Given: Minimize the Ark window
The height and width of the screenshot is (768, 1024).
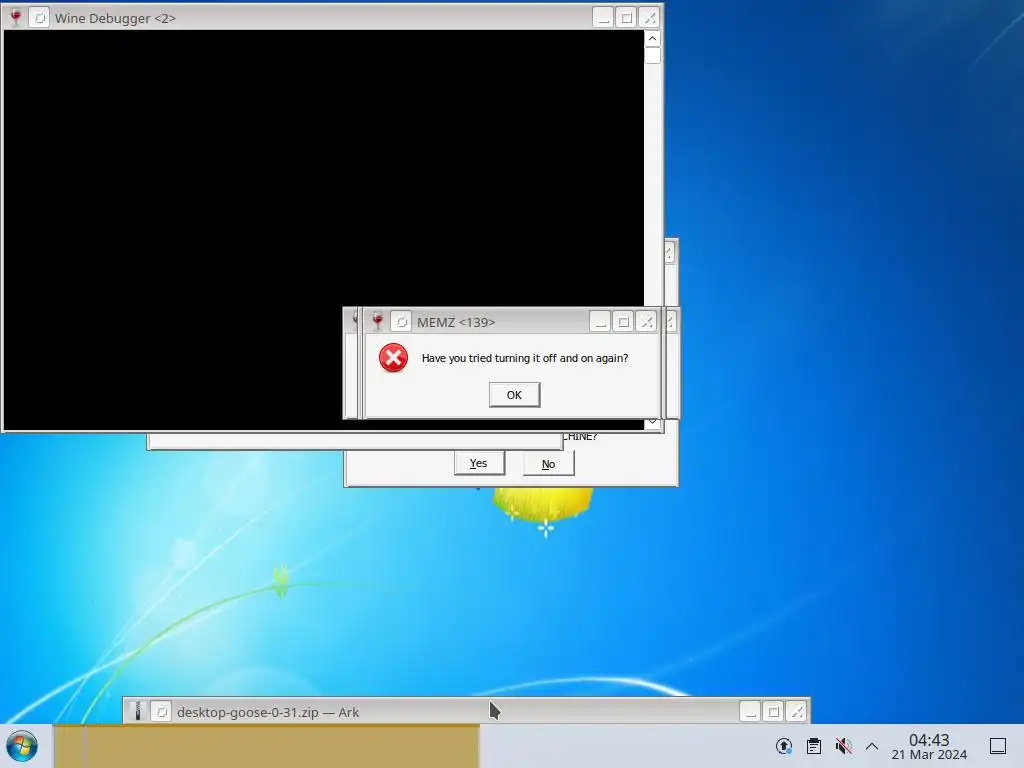Looking at the screenshot, I should [750, 711].
